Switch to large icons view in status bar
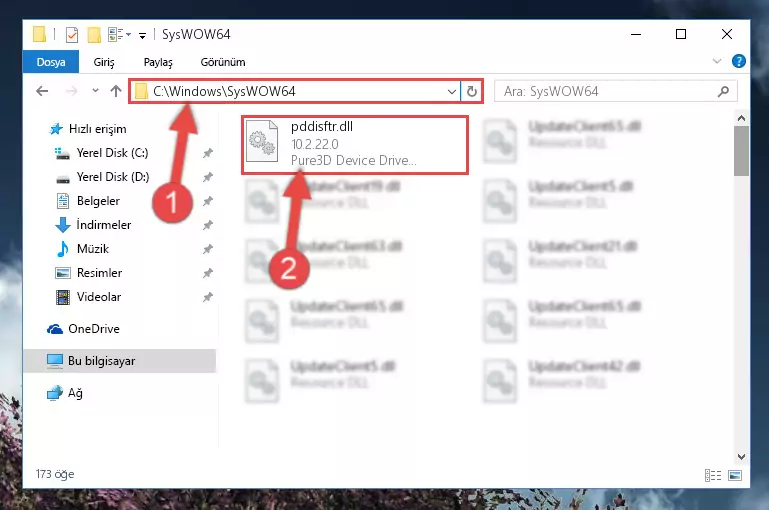This screenshot has height=510, width=769. [x=735, y=475]
